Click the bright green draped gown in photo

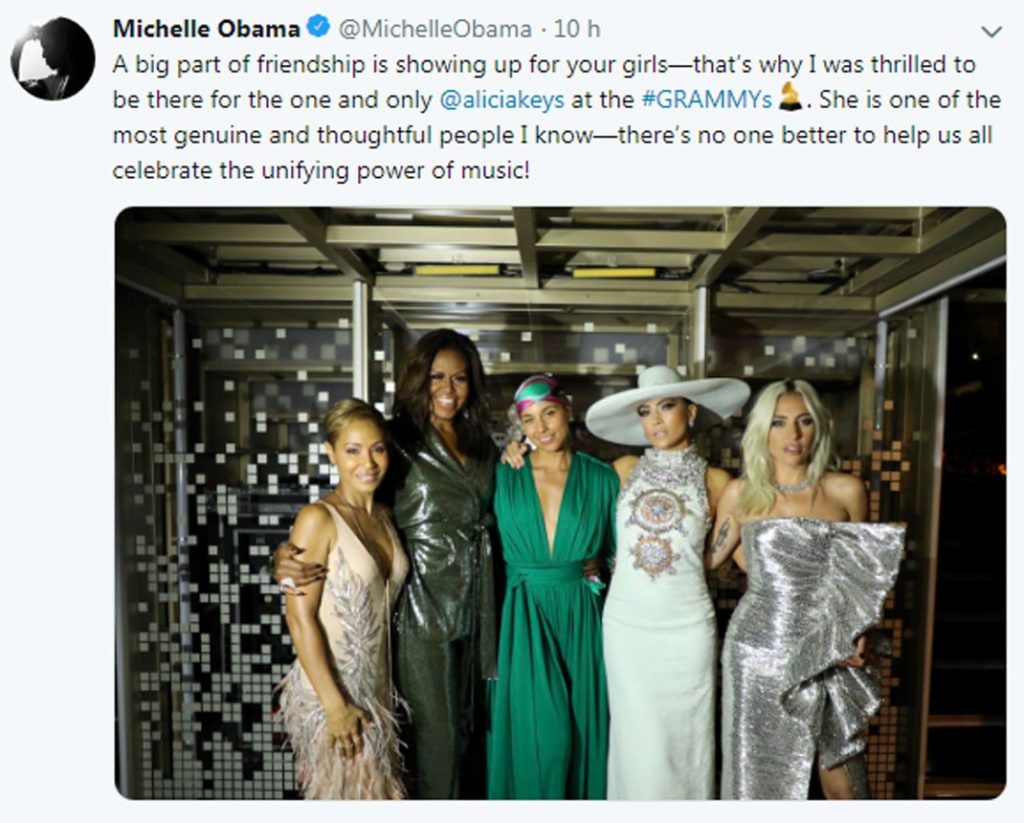point(552,621)
